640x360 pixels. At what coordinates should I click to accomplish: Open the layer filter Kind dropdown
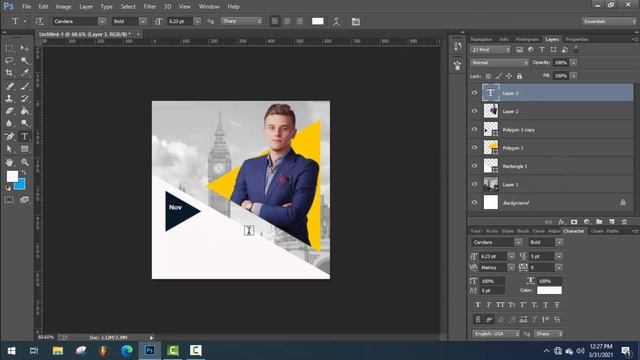(490, 50)
